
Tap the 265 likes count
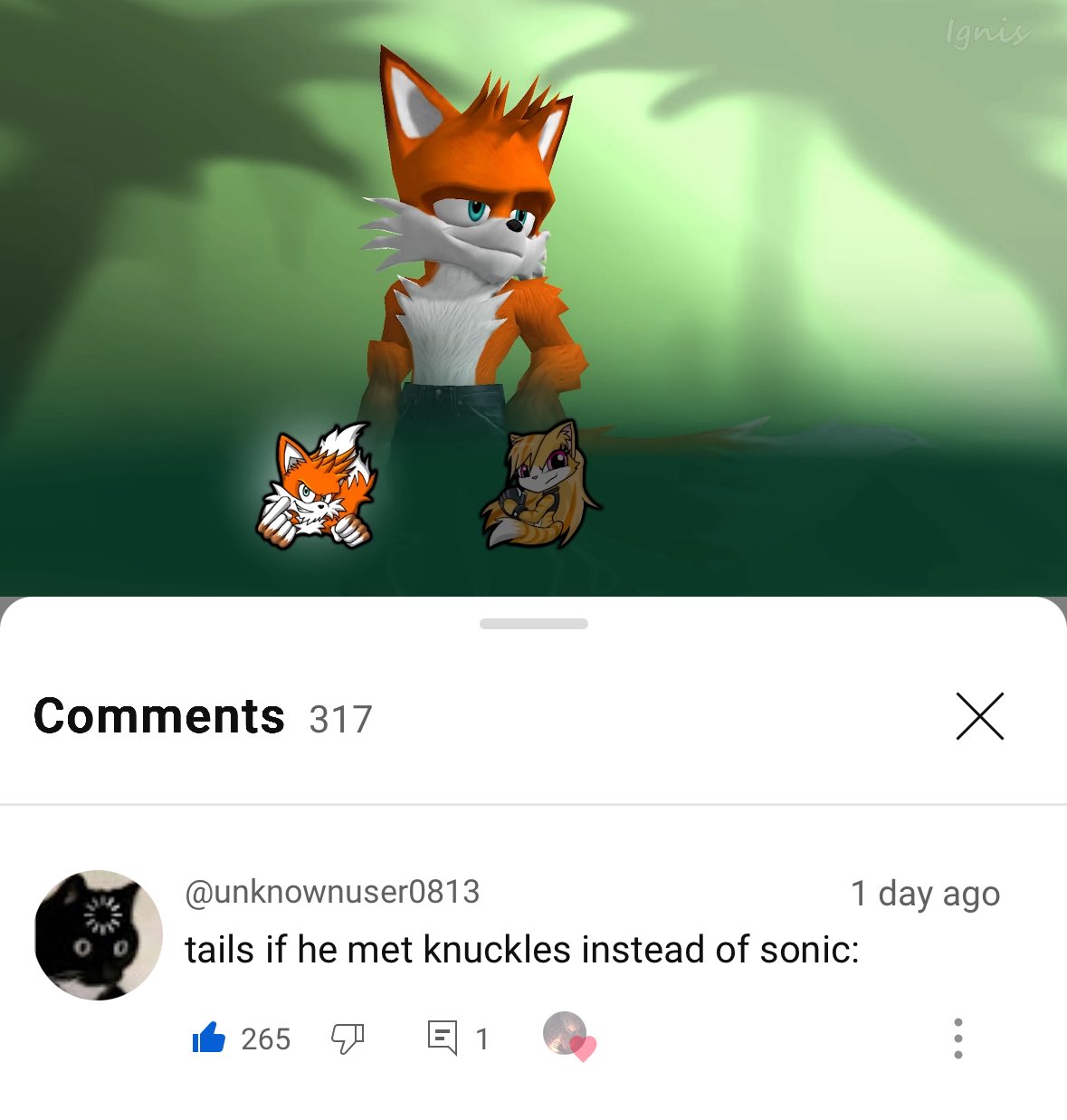click(266, 1039)
